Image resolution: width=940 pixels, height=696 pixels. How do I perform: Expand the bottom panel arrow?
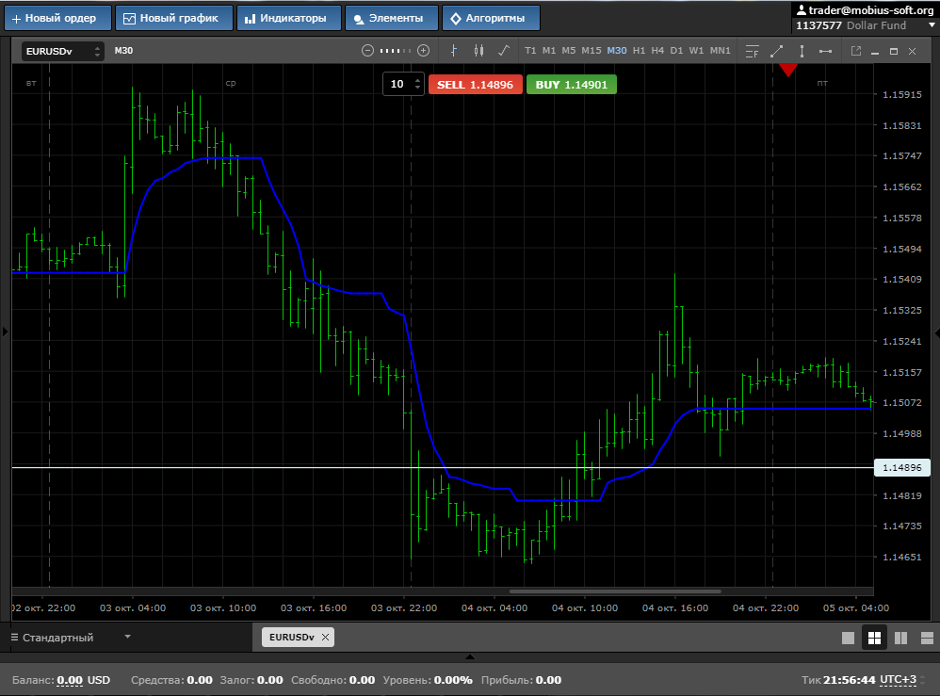pyautogui.click(x=470, y=657)
